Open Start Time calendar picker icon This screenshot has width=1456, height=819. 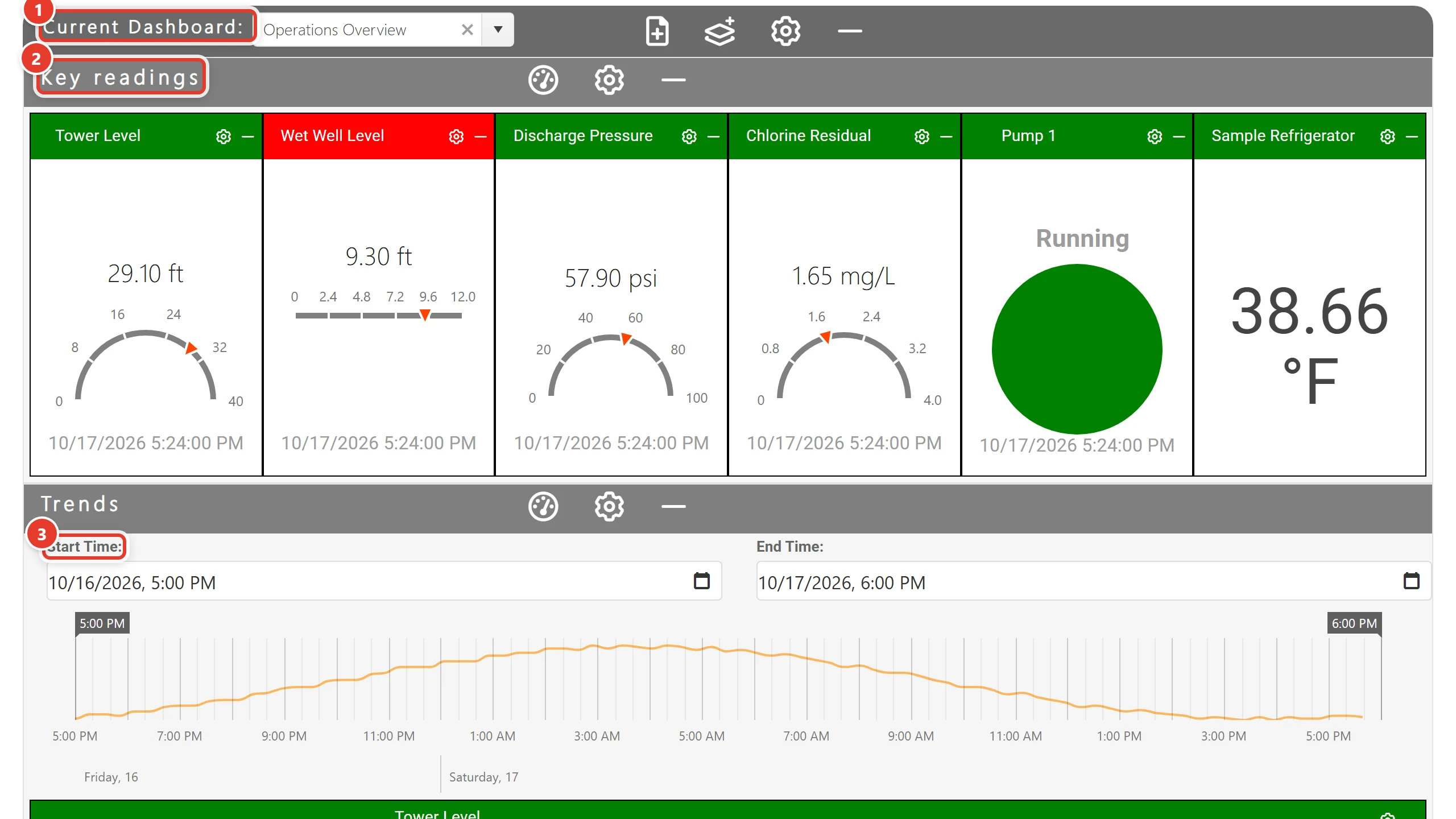[702, 581]
